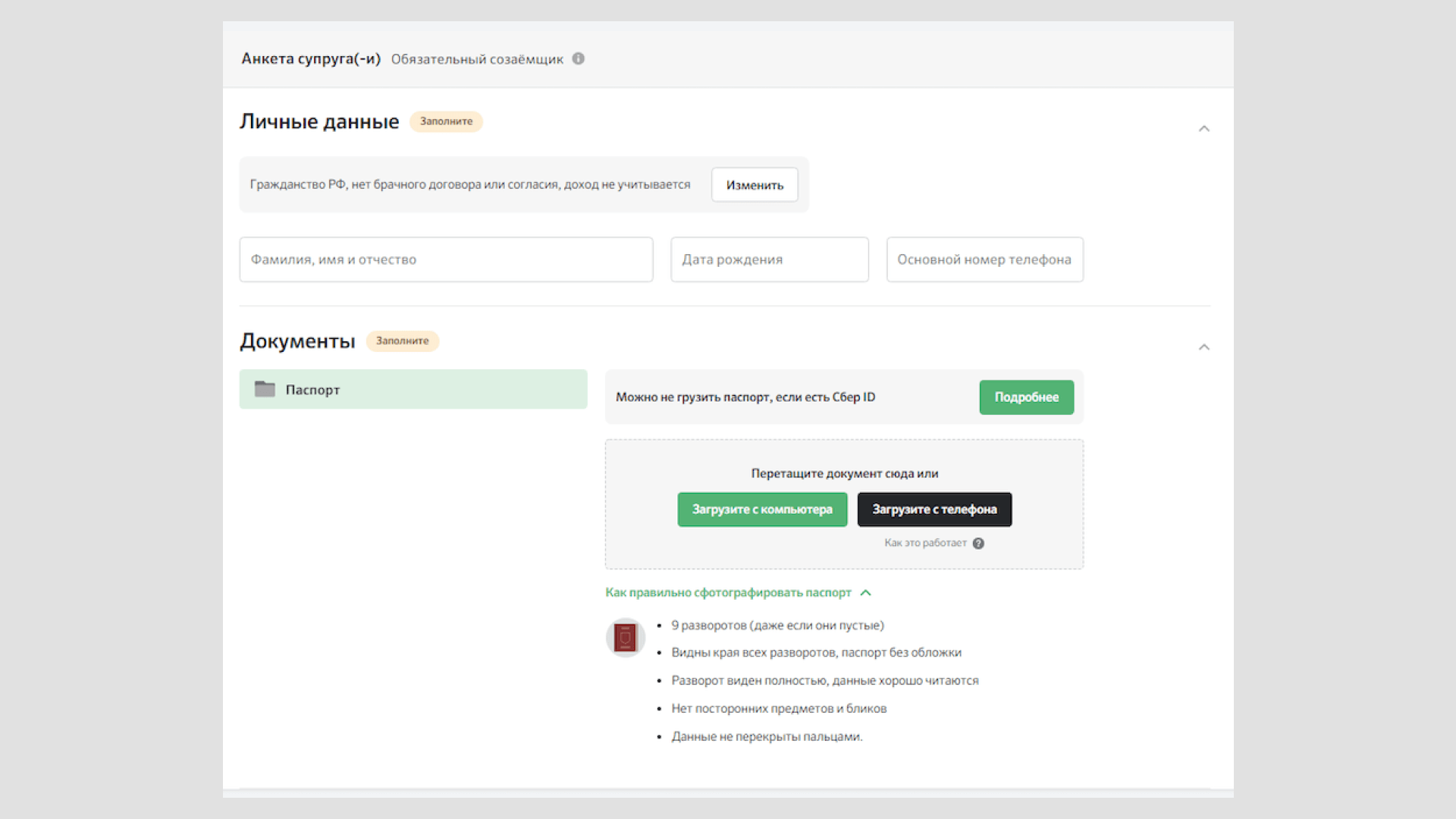Click the text Нет посторонних предметов и бликов
Viewport: 1456px width, 819px height.
pos(779,708)
